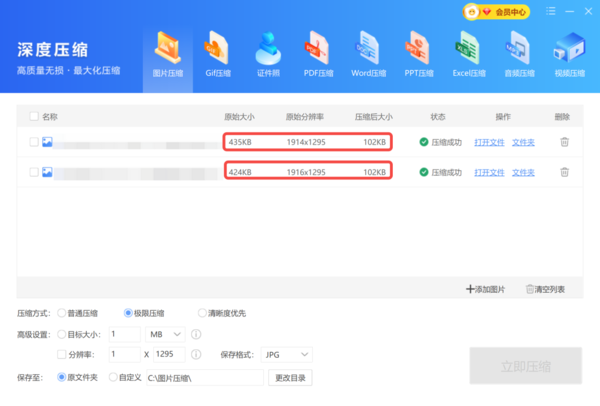Click the 1914x1295 resolution cell
This screenshot has height=406, width=600.
coord(306,142)
